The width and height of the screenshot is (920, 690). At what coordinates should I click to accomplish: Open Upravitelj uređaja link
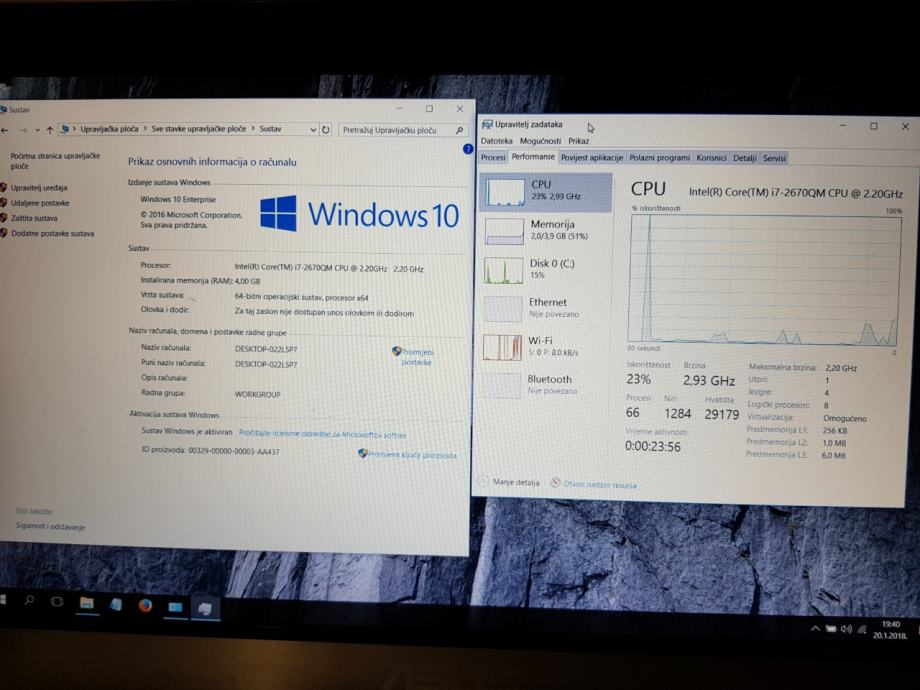39,188
